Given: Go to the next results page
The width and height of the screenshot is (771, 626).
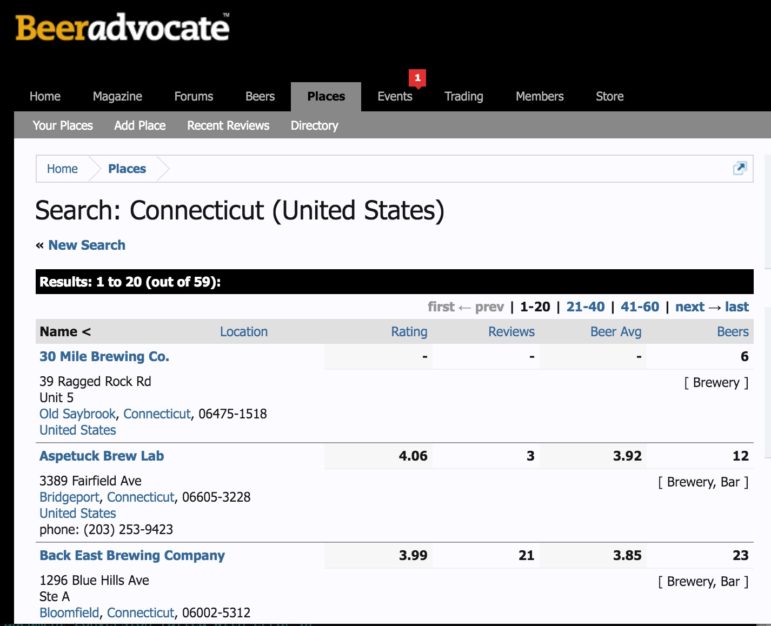Looking at the screenshot, I should coord(690,306).
